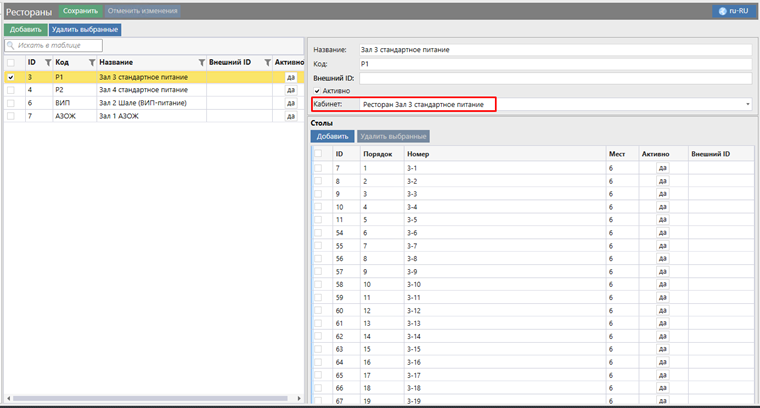Tick the select-all checkbox in the Столы table header

318,154
